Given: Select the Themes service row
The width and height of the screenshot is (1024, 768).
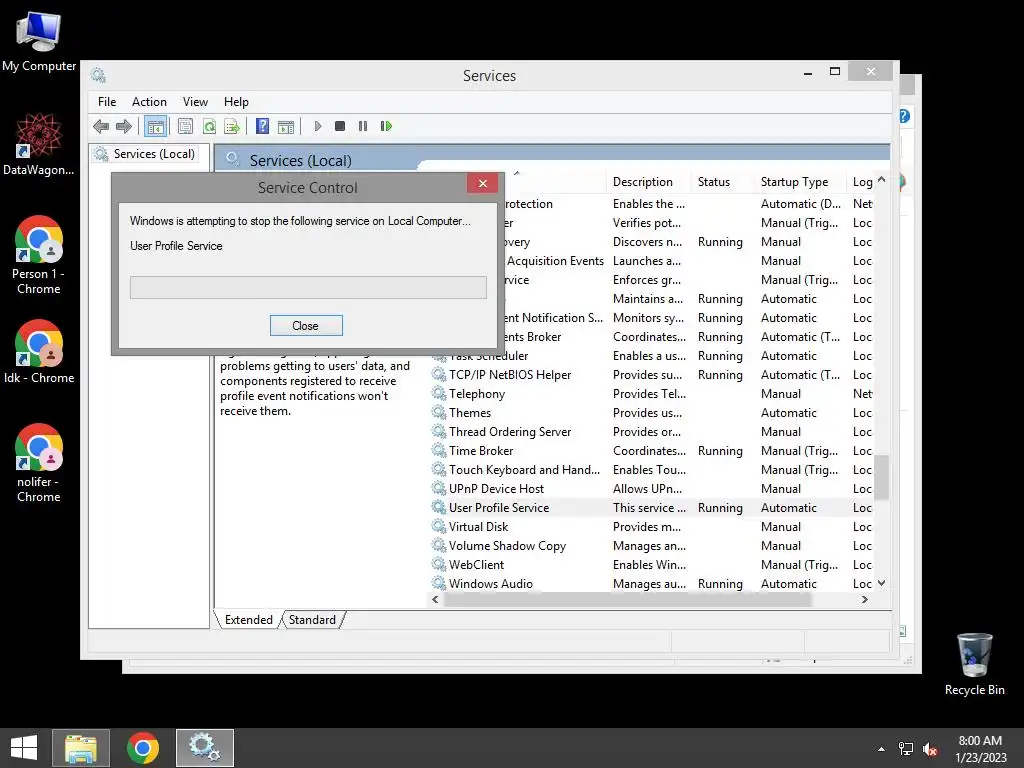Looking at the screenshot, I should click(x=652, y=413).
